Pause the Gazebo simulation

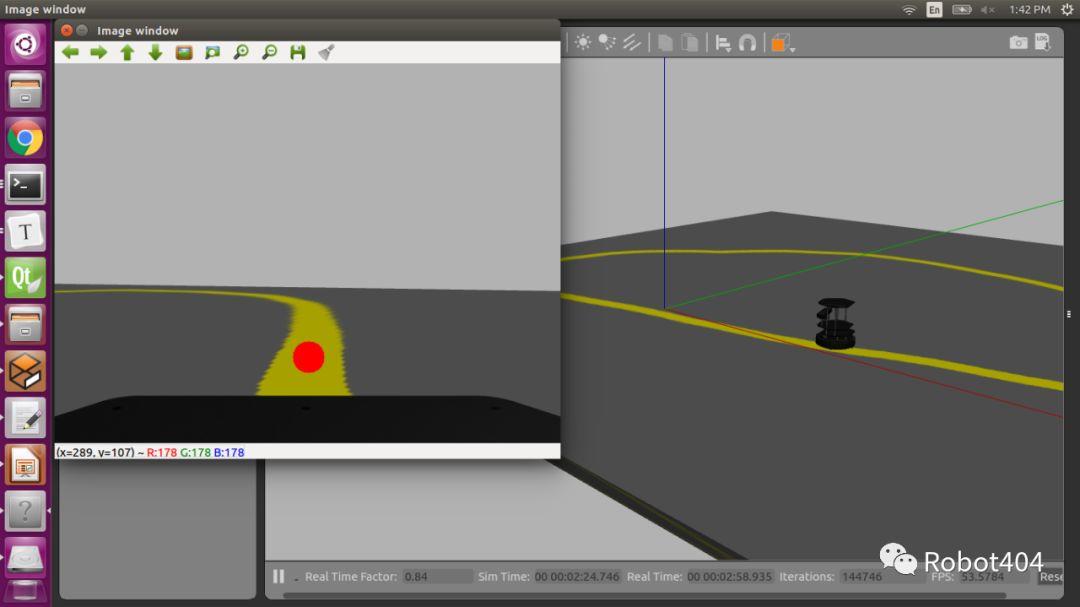(x=278, y=576)
